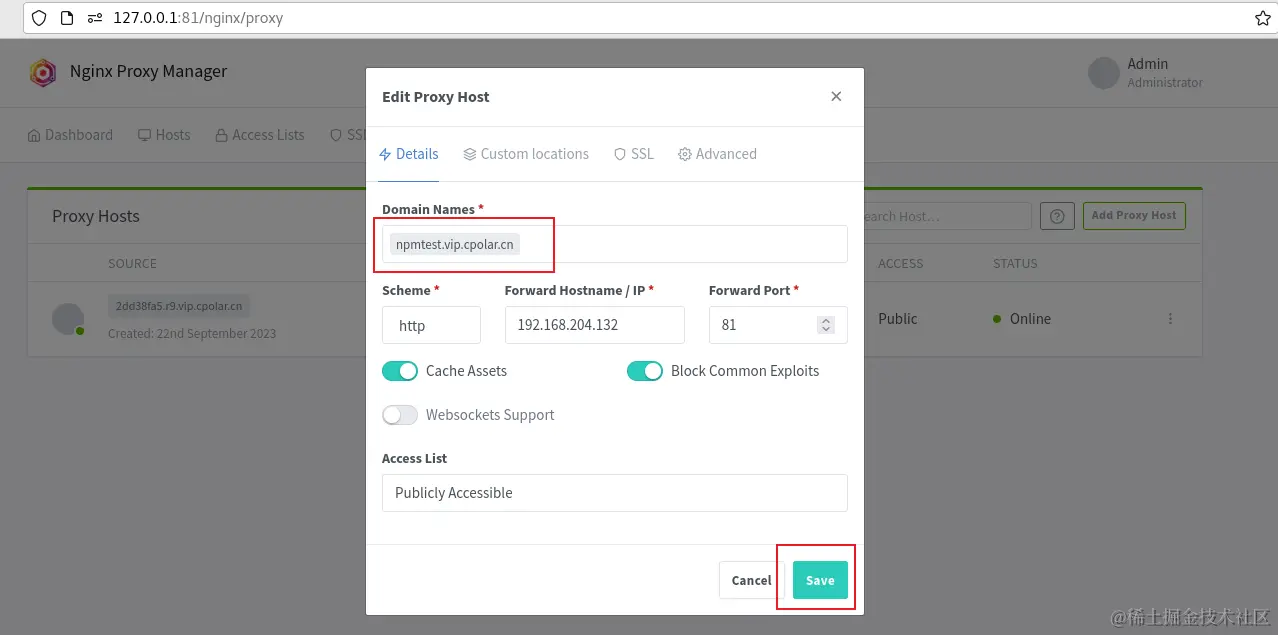Click the Add Proxy Host button
The width and height of the screenshot is (1278, 635).
(x=1134, y=216)
